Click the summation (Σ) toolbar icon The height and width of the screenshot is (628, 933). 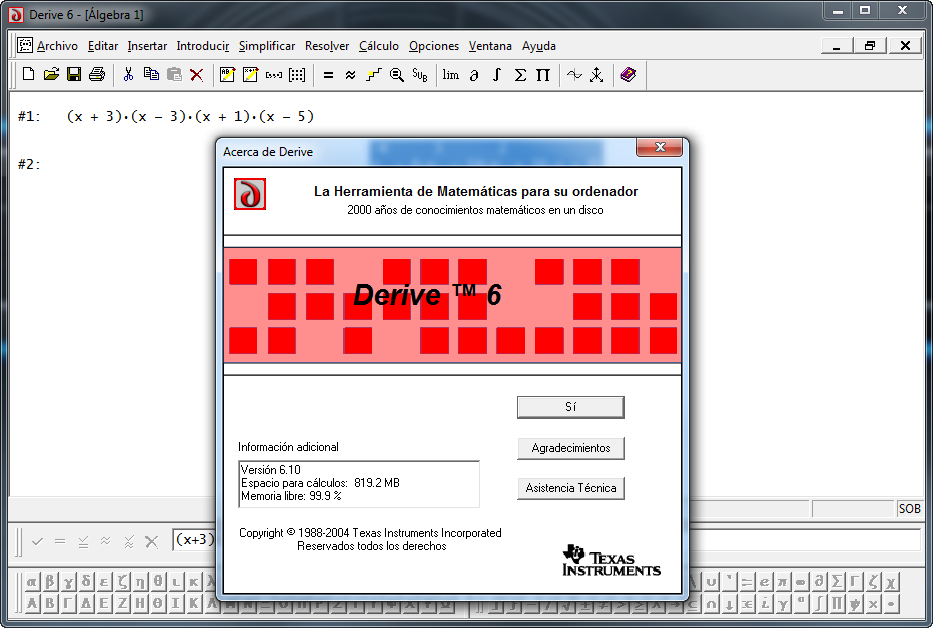click(x=520, y=74)
